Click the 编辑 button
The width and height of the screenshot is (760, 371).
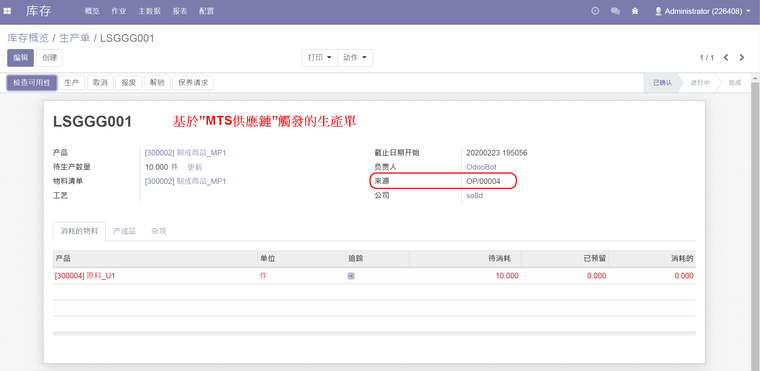tap(20, 58)
